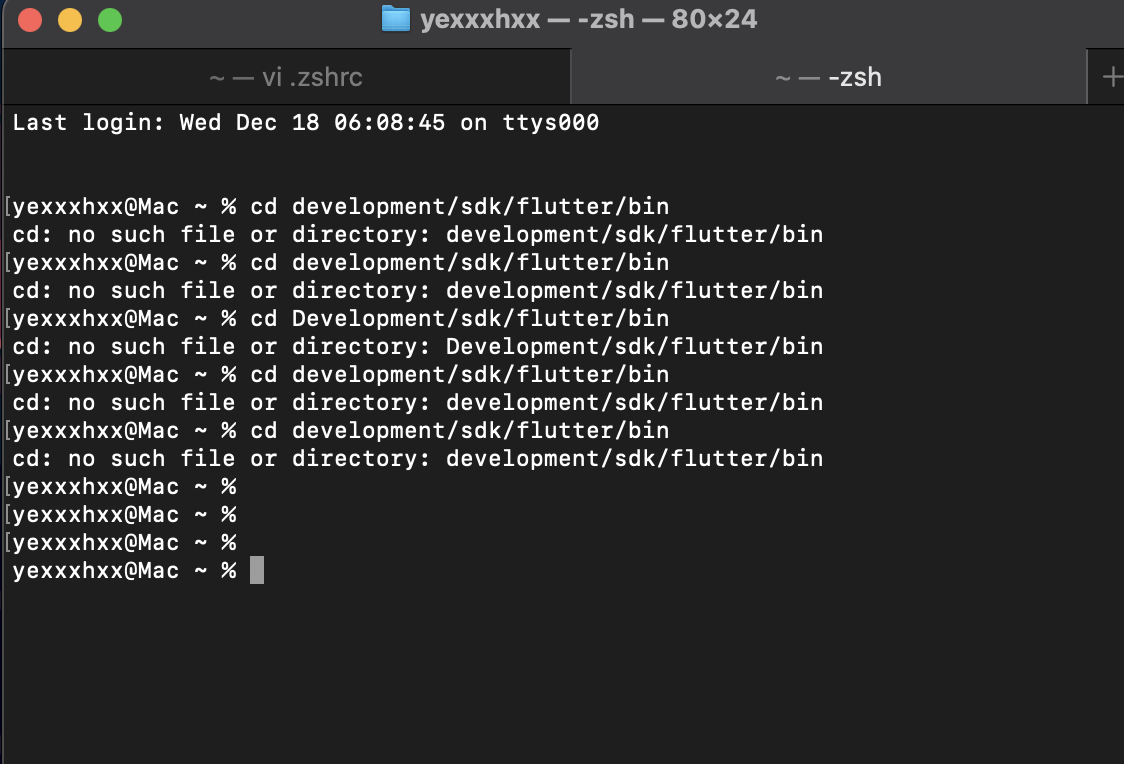
Task: Click the command "cd Development/sdk/flutter/bin" with capital D
Action: (x=459, y=318)
